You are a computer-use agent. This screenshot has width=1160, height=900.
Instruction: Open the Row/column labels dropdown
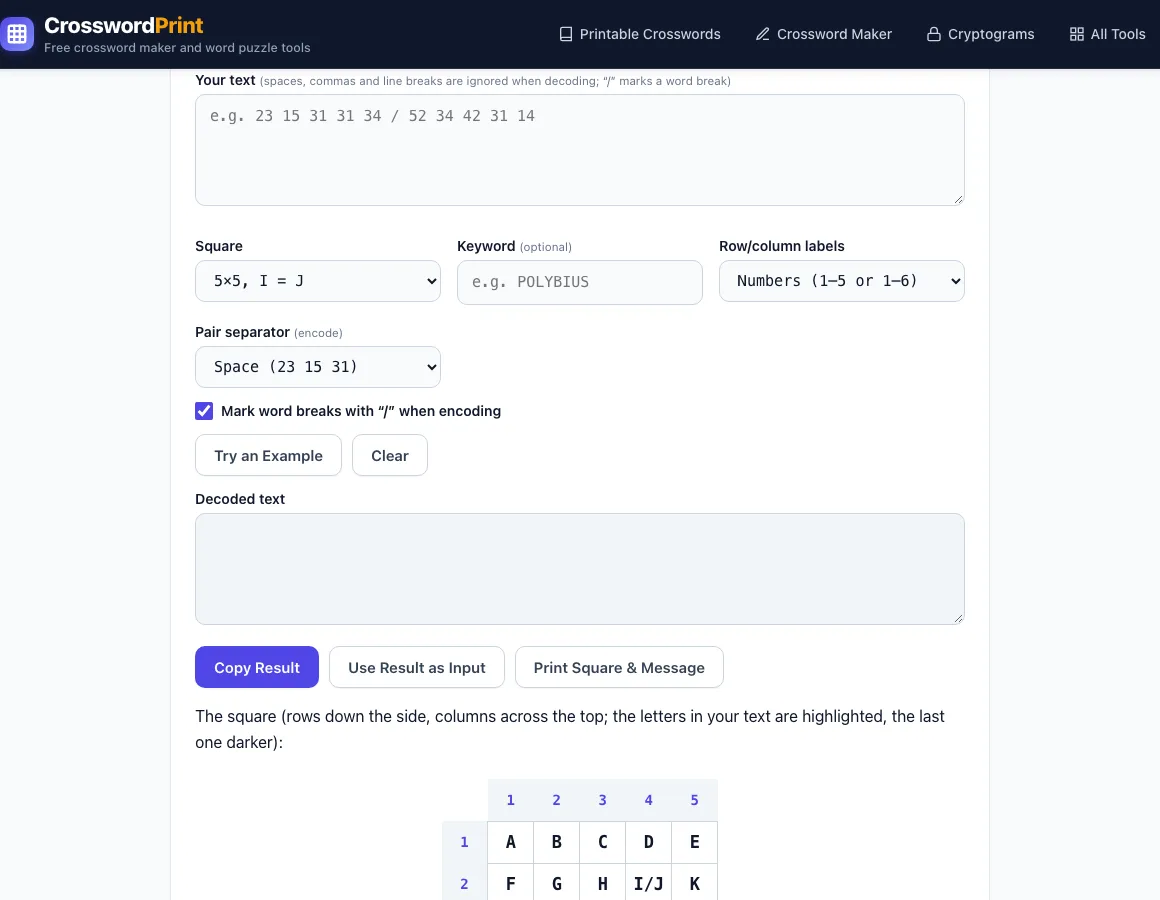coord(842,281)
